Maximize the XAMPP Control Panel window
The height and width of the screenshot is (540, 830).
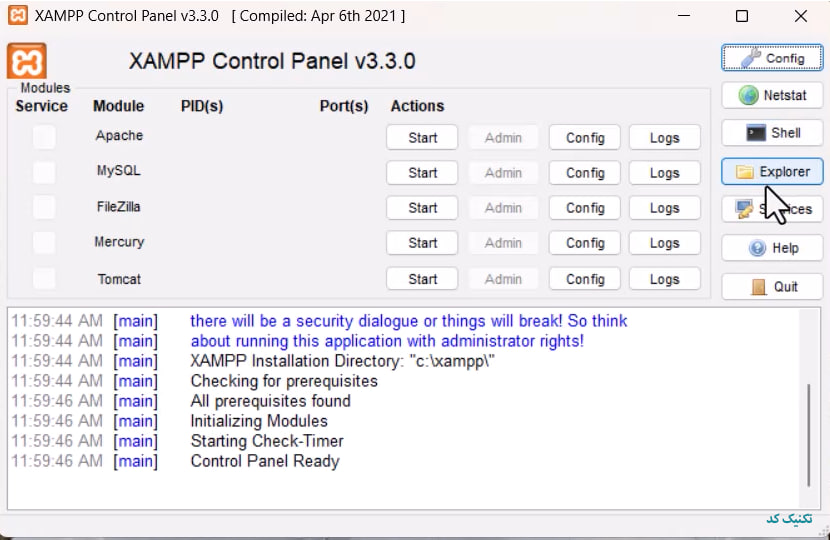[x=742, y=16]
